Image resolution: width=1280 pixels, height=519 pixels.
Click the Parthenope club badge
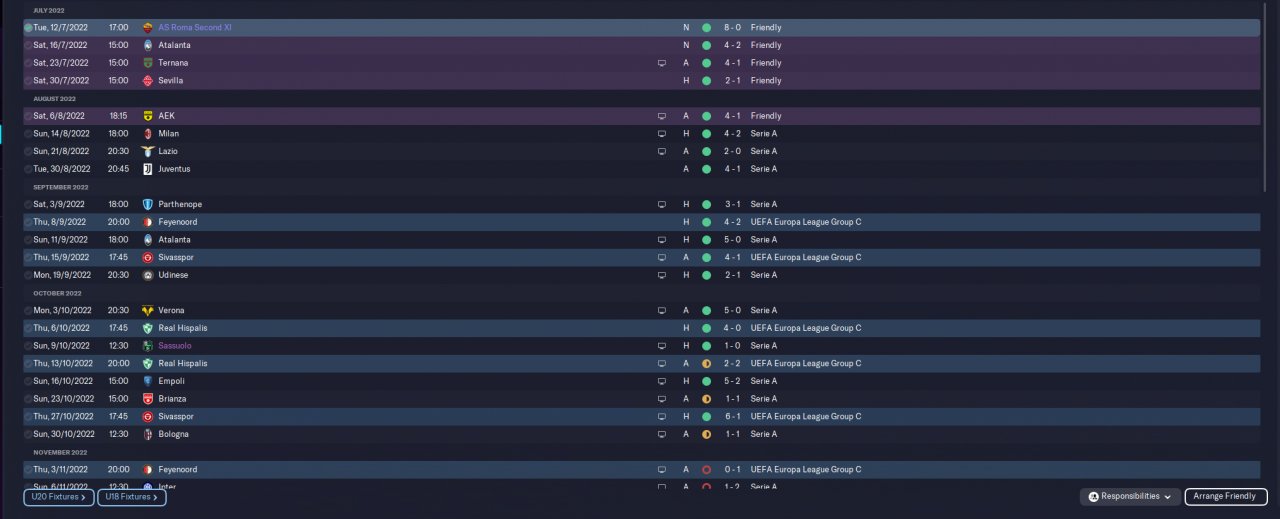tap(148, 204)
